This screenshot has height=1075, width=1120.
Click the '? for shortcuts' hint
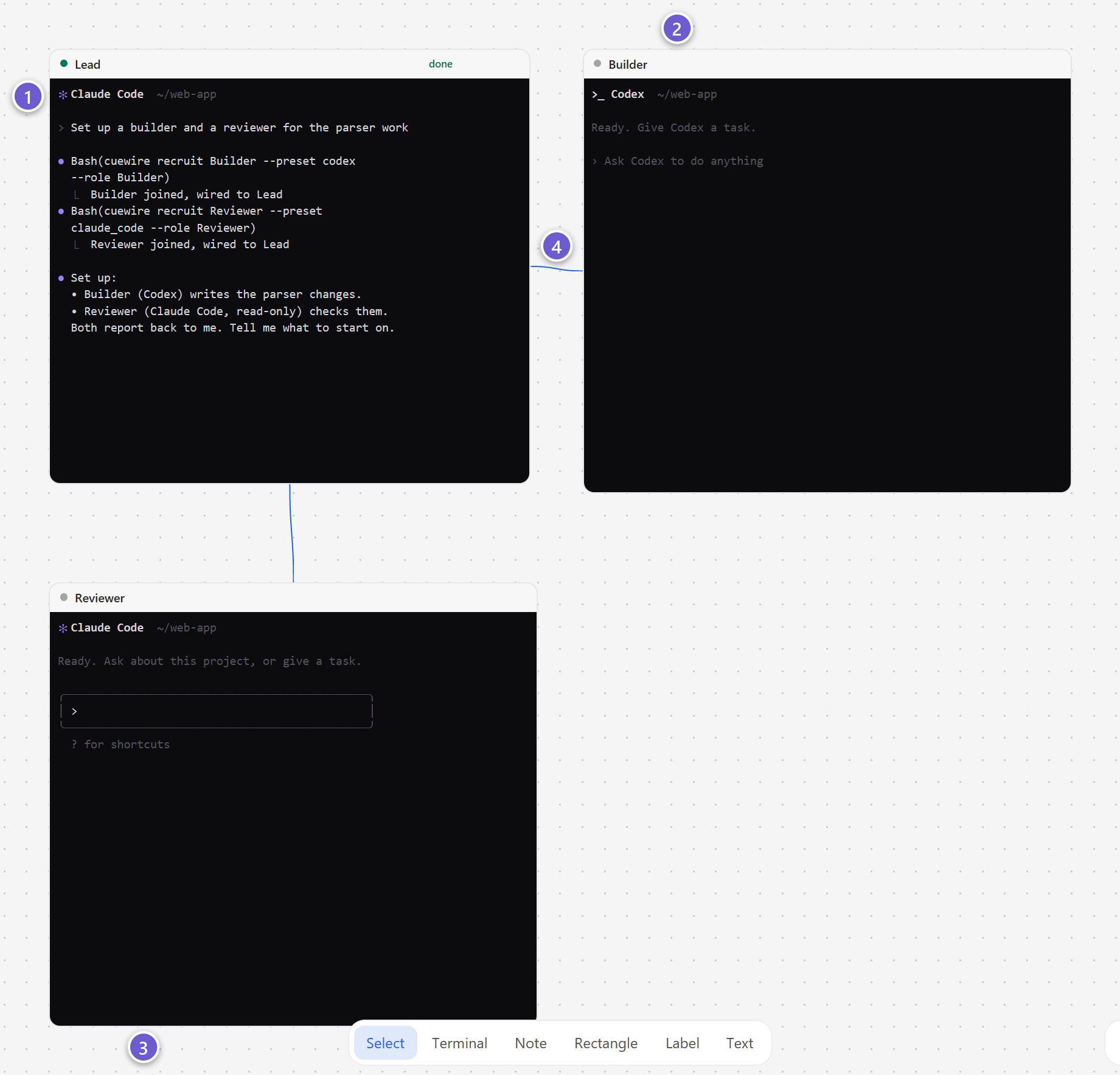[x=120, y=745]
